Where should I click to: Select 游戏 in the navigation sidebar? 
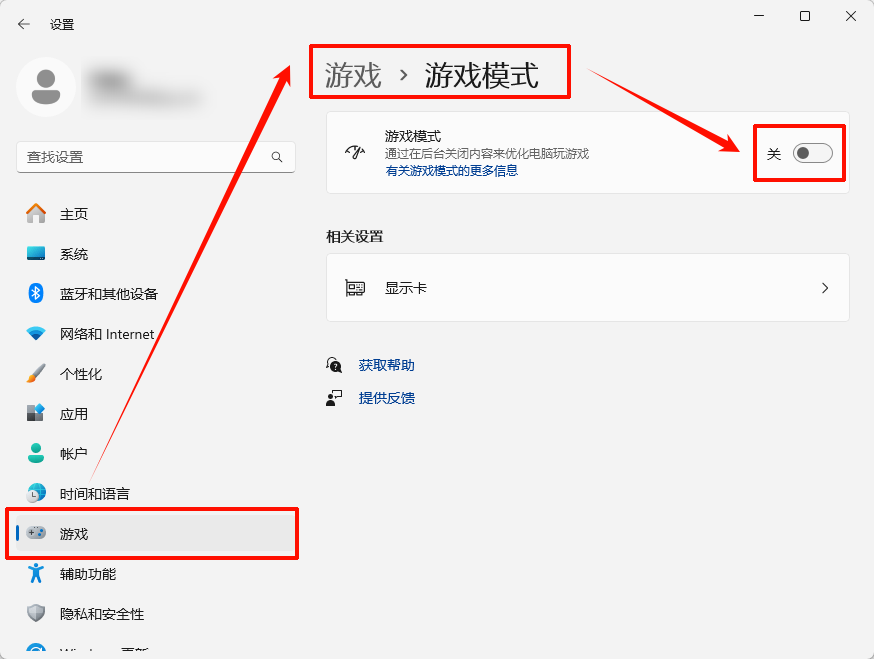click(73, 533)
